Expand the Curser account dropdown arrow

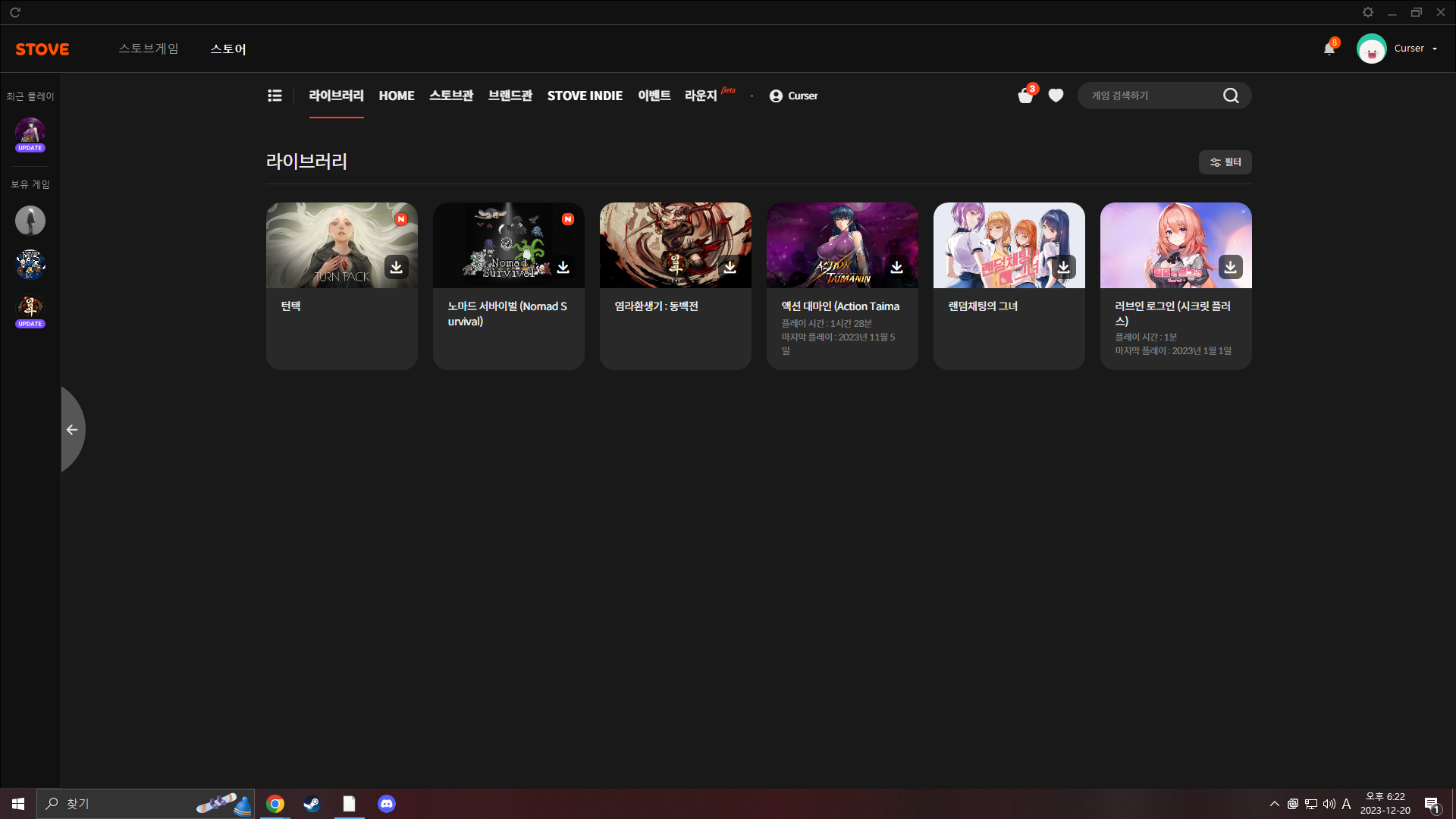coord(1435,49)
